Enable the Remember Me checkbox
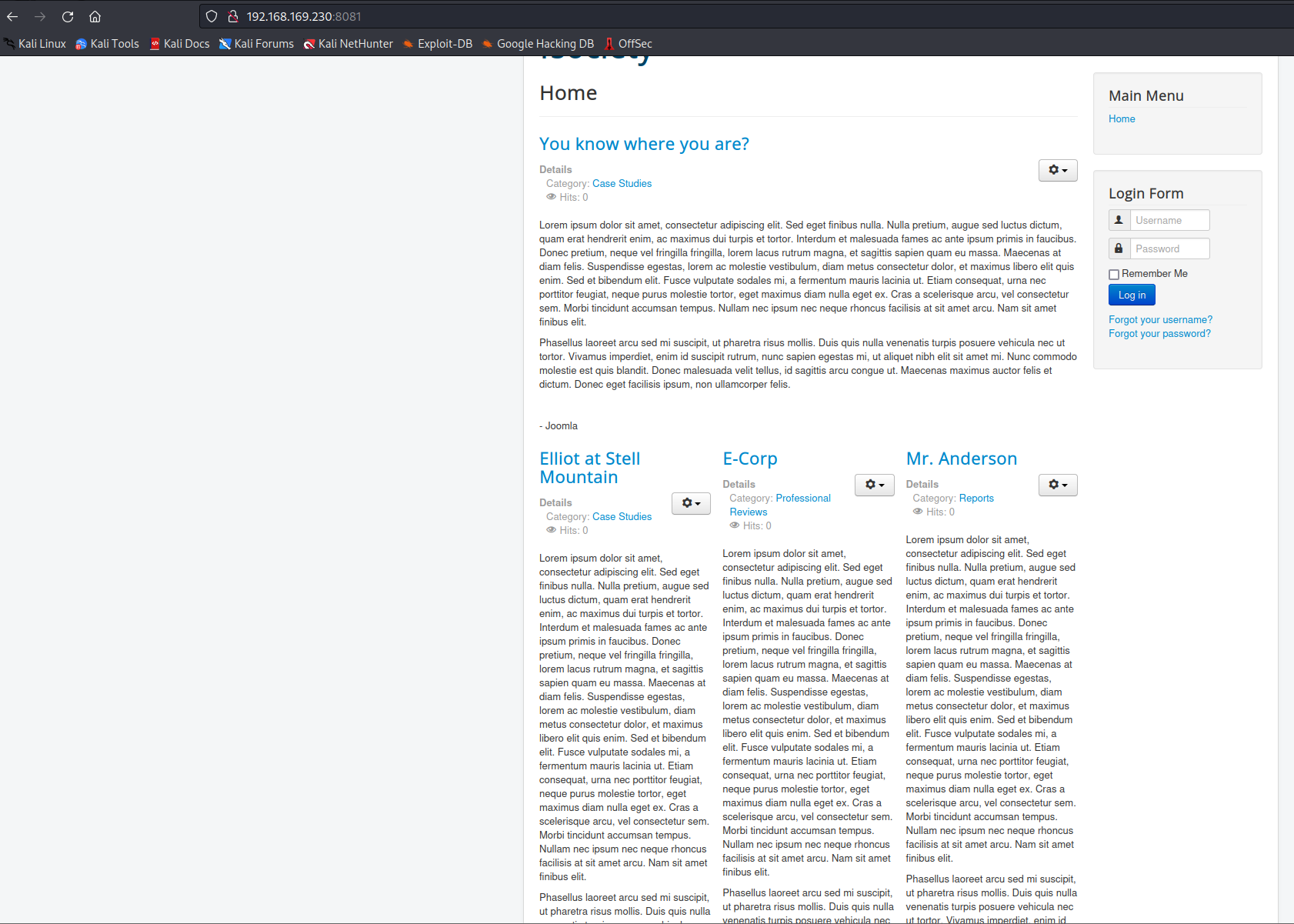 pos(1114,275)
